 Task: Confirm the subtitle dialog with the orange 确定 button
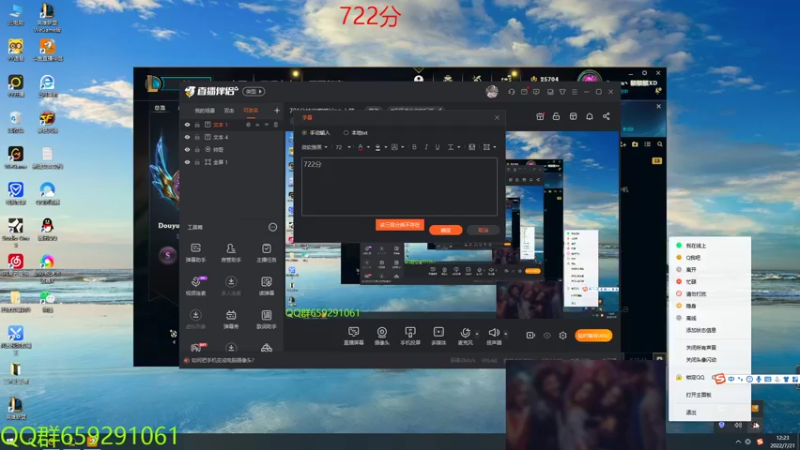(445, 230)
